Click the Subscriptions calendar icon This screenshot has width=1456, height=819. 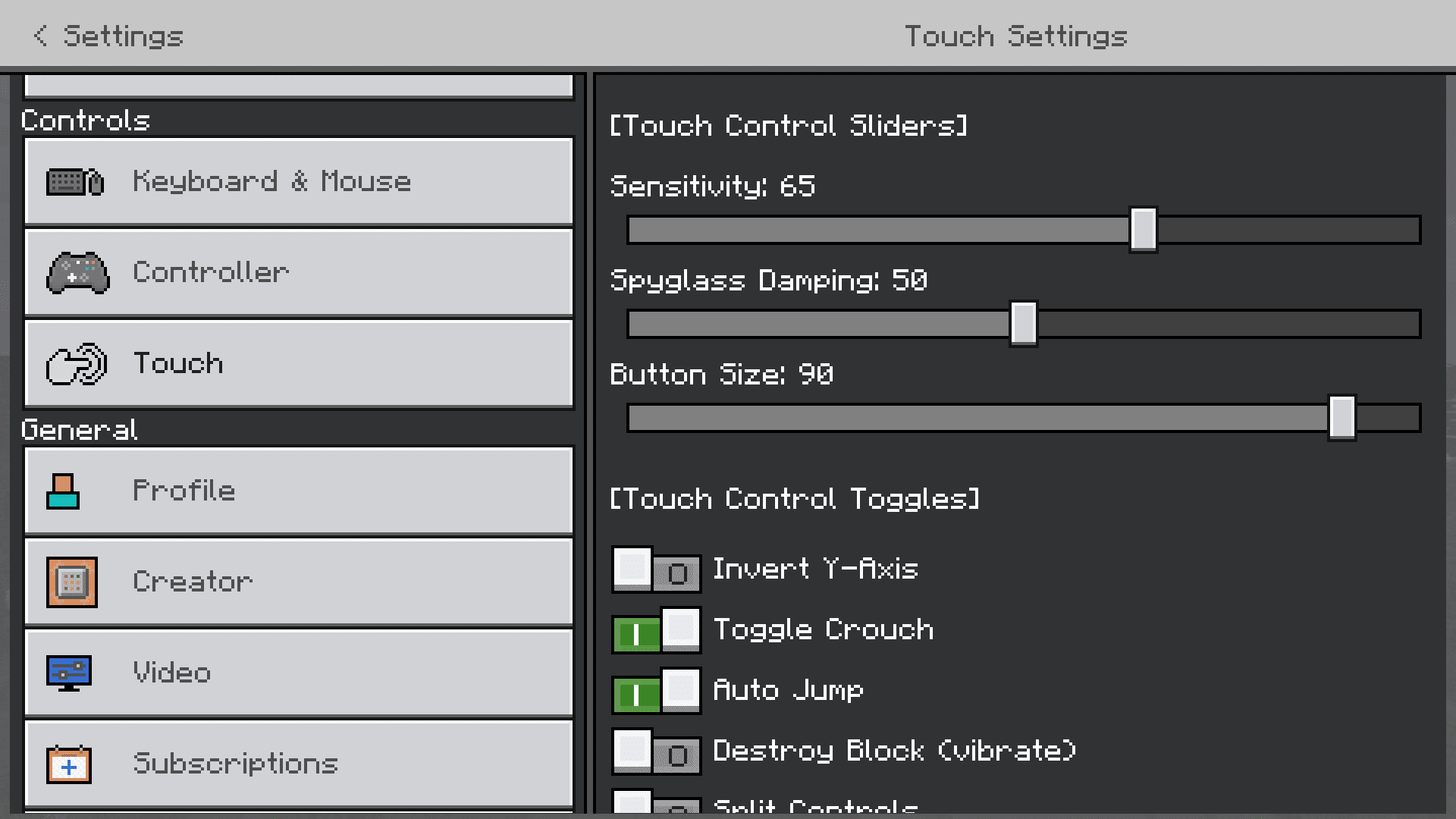coord(69,764)
